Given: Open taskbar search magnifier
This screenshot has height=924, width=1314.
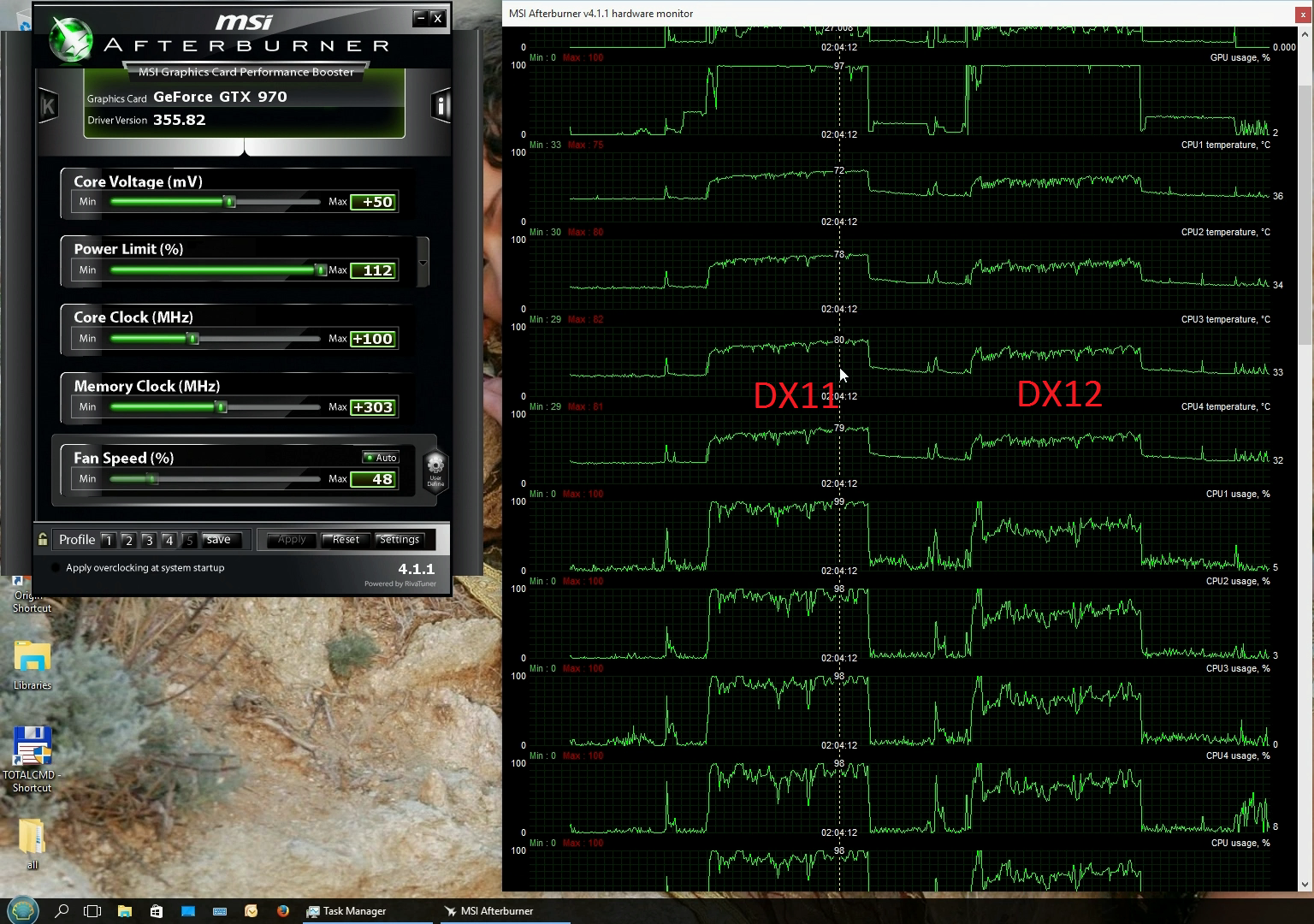Looking at the screenshot, I should 62,911.
